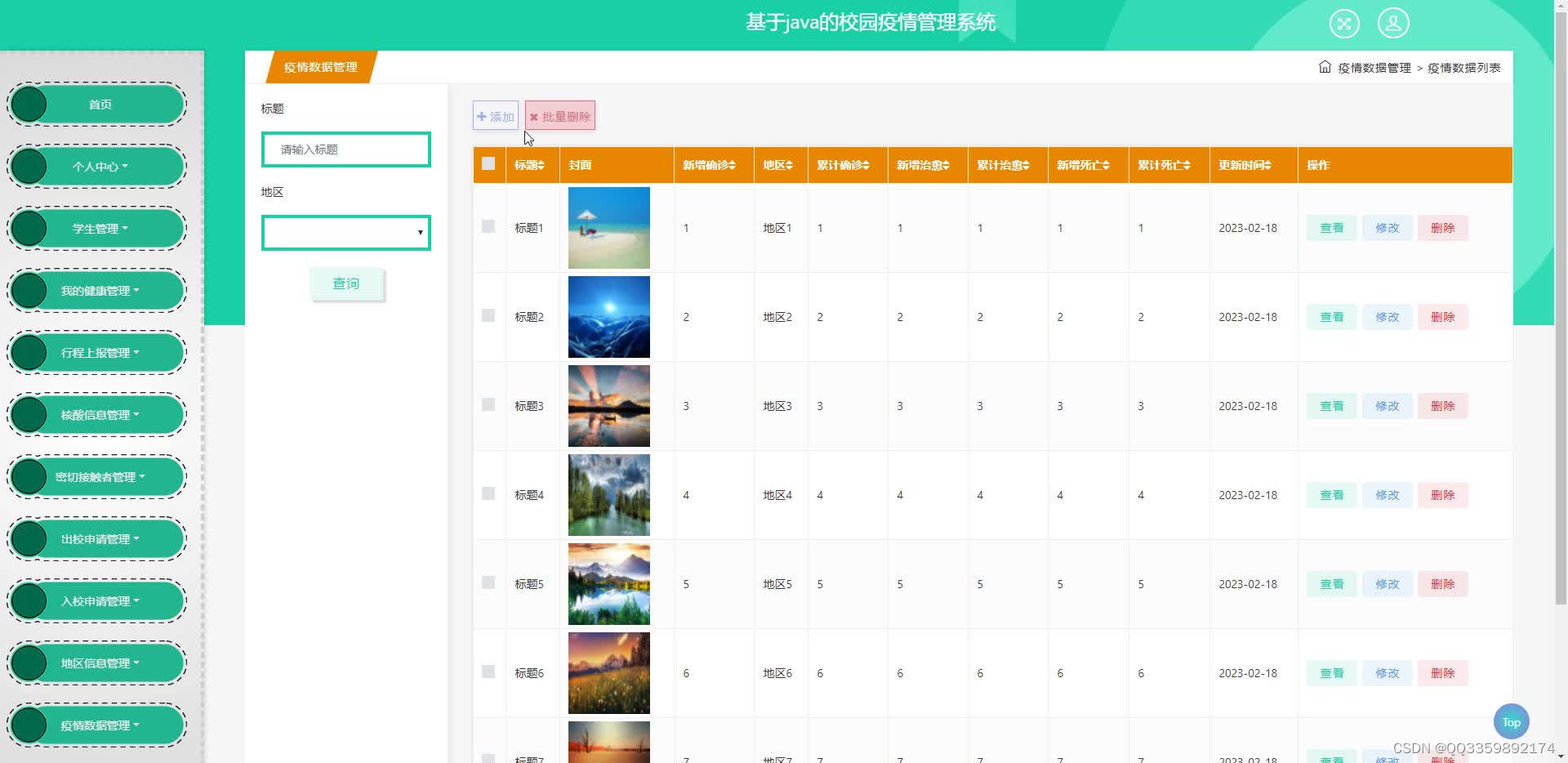Open the beach cover thumbnail of 标题1
The width and height of the screenshot is (1568, 763).
(x=609, y=228)
